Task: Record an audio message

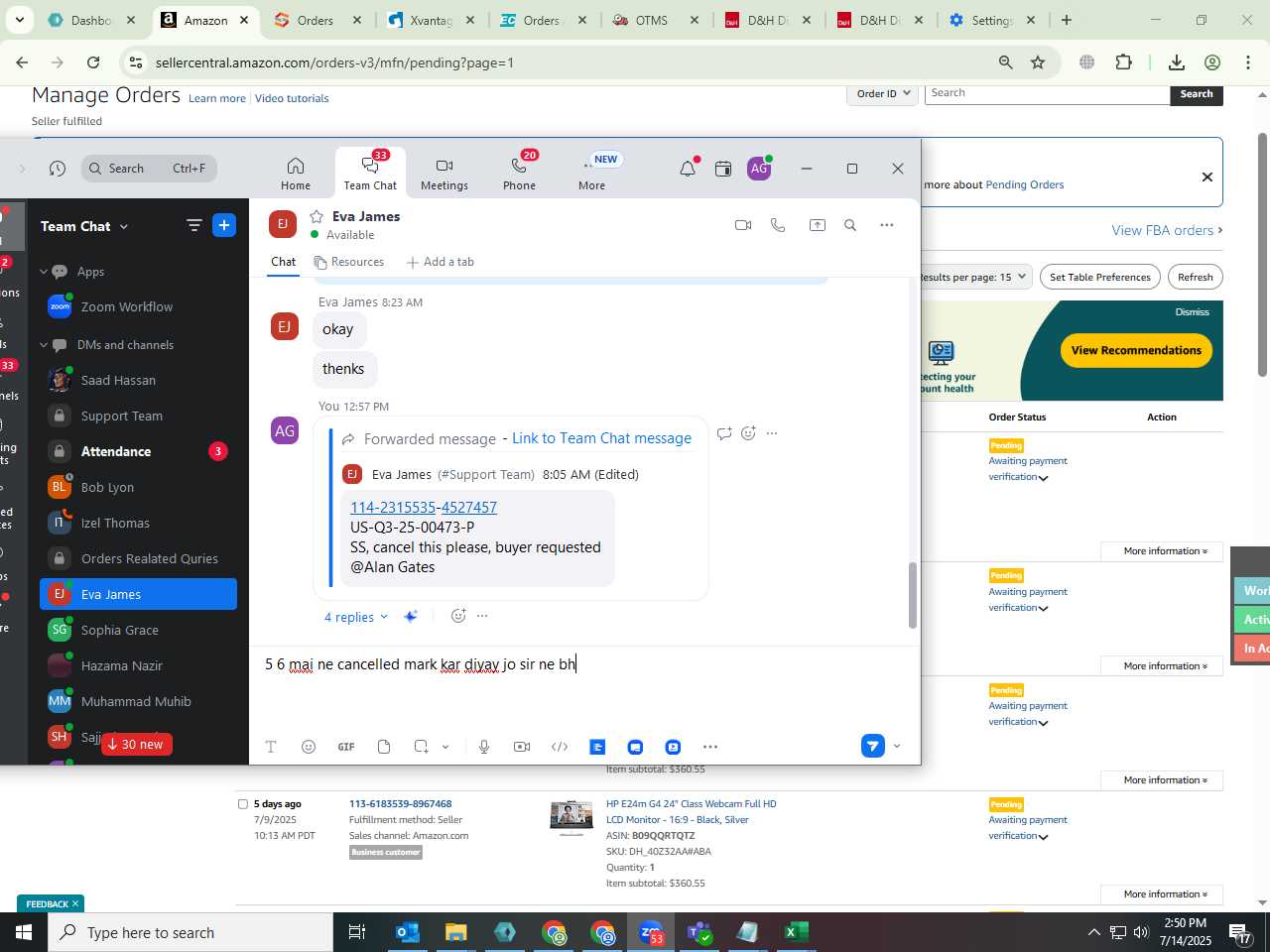Action: pyautogui.click(x=484, y=747)
